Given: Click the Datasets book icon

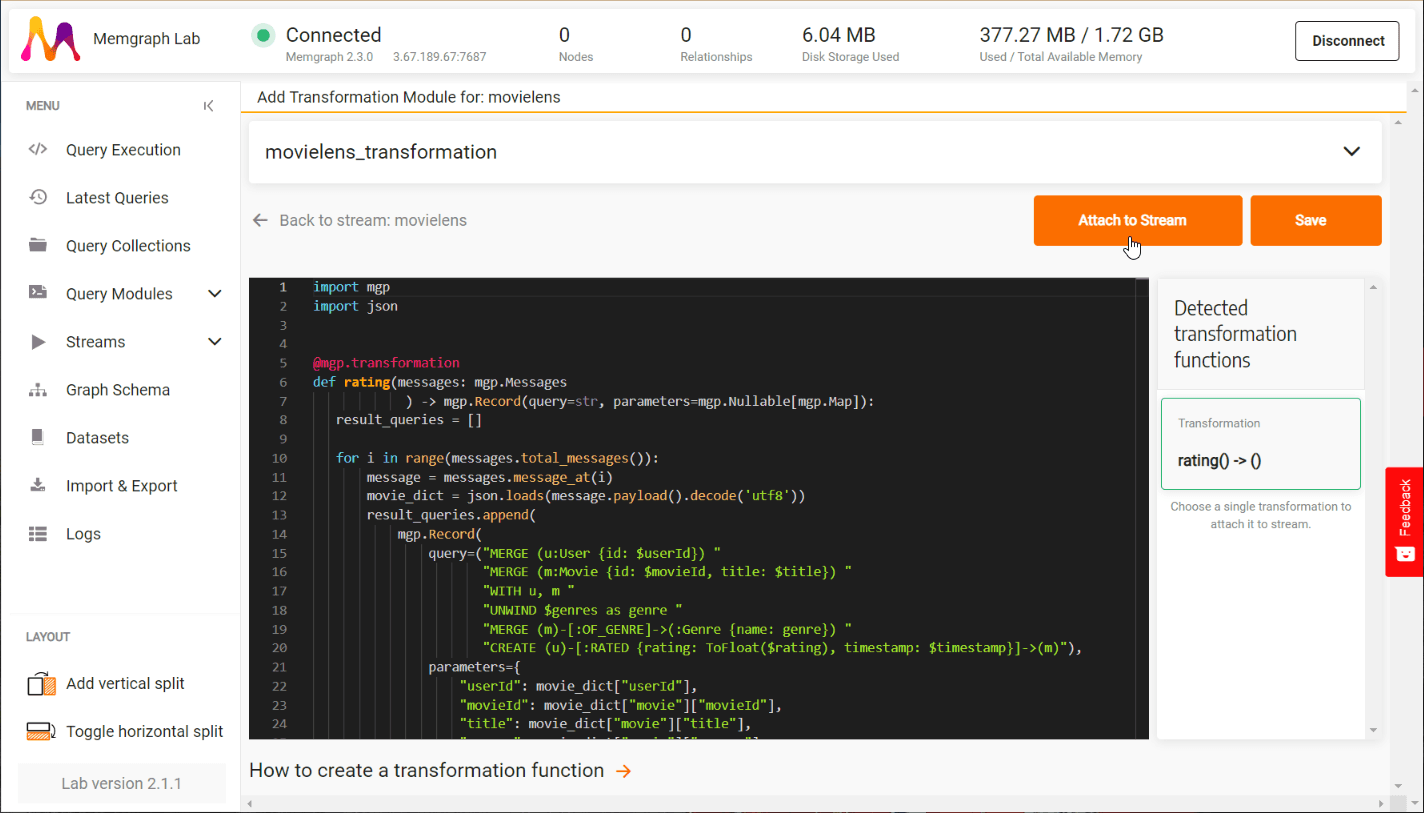Looking at the screenshot, I should click(38, 438).
